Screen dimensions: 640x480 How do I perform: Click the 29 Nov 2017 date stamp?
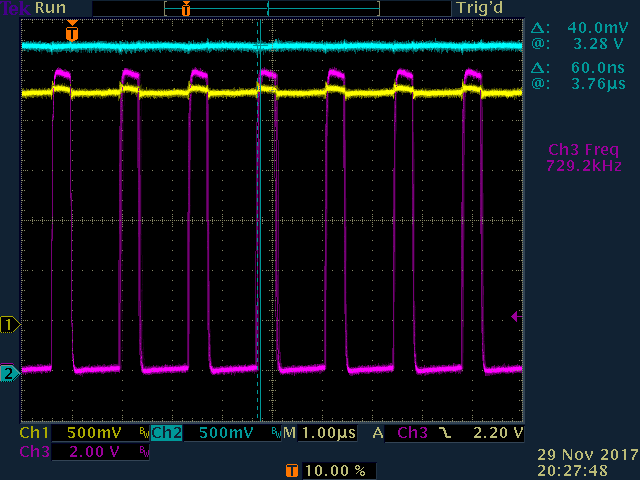click(588, 455)
